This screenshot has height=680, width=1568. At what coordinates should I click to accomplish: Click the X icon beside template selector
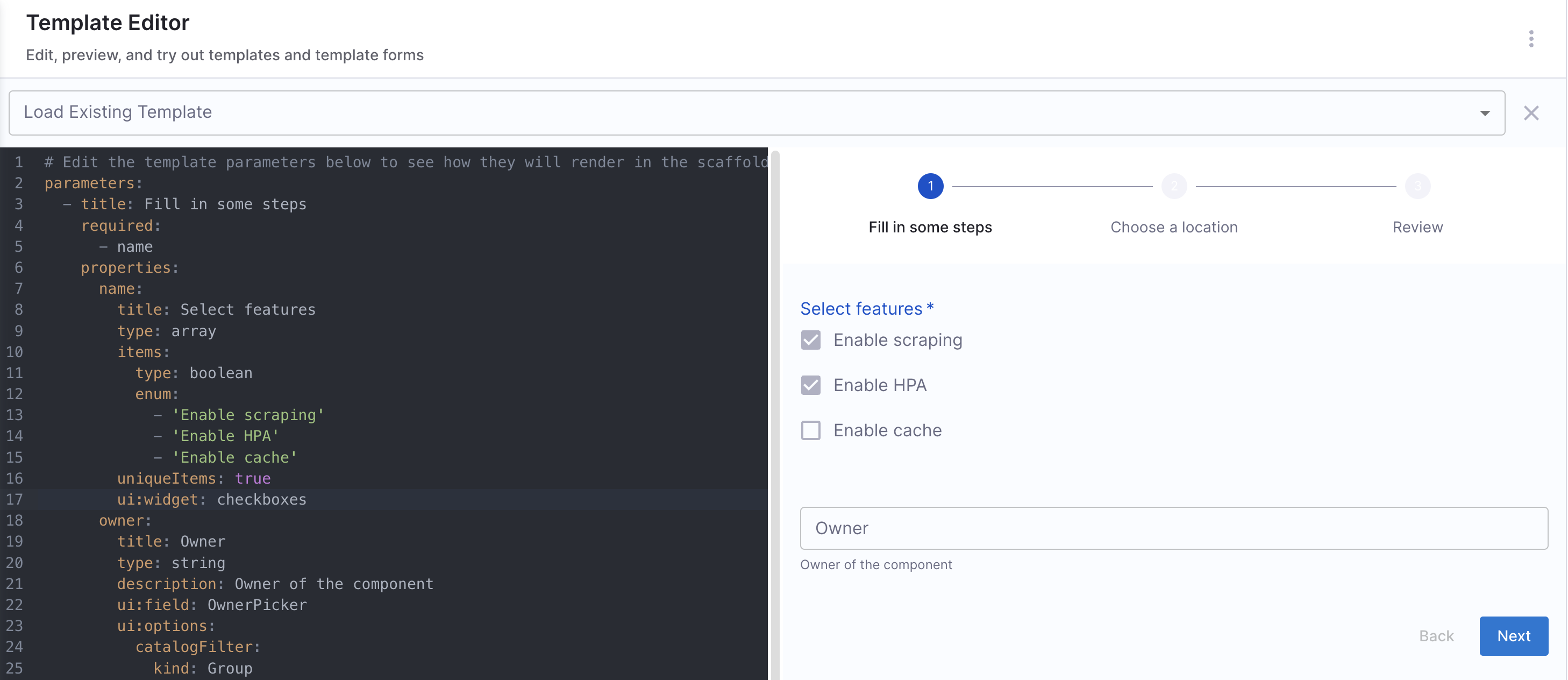coord(1531,113)
